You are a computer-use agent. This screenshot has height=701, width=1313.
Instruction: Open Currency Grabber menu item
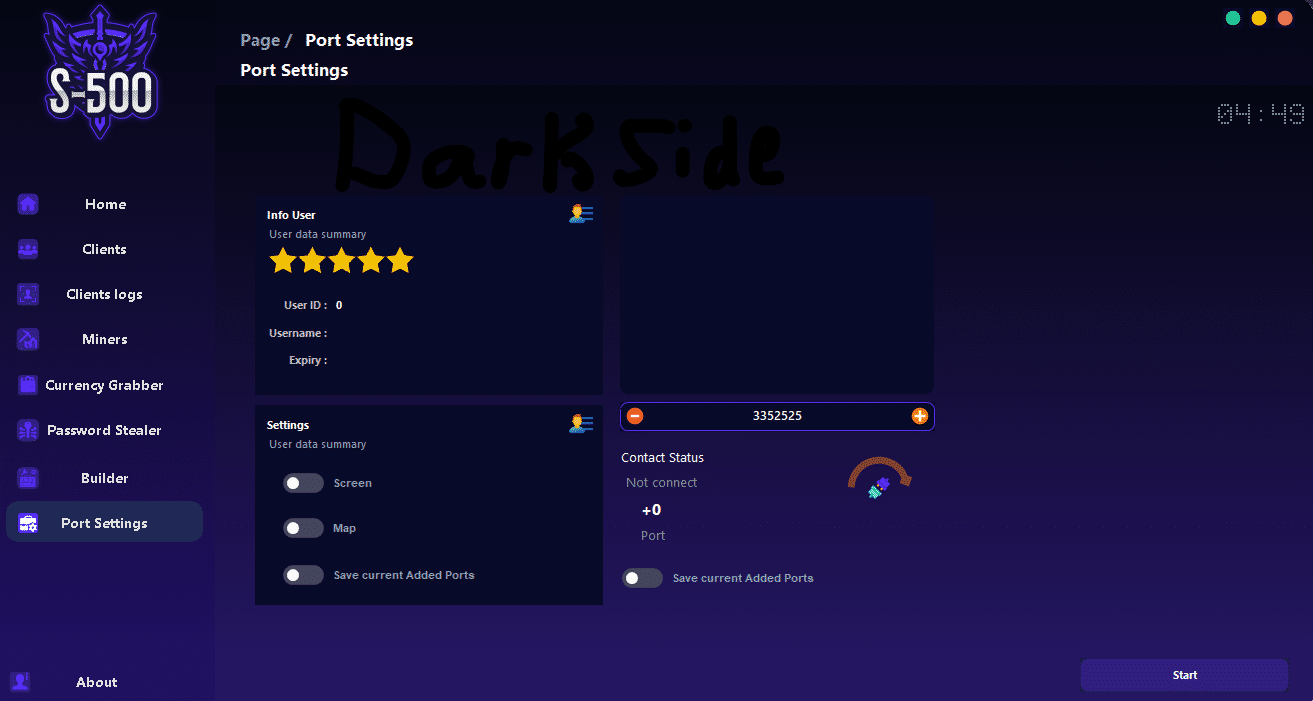(105, 385)
